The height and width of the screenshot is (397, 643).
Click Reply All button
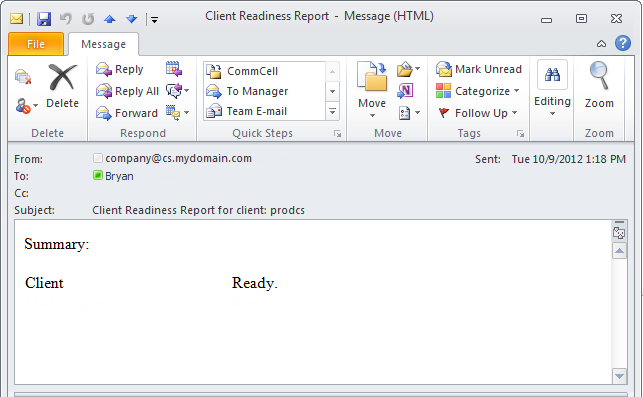127,91
